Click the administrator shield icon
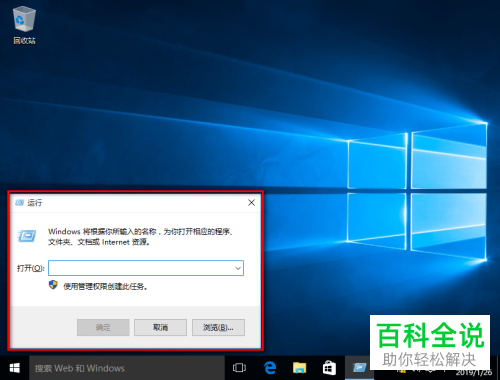 53,285
